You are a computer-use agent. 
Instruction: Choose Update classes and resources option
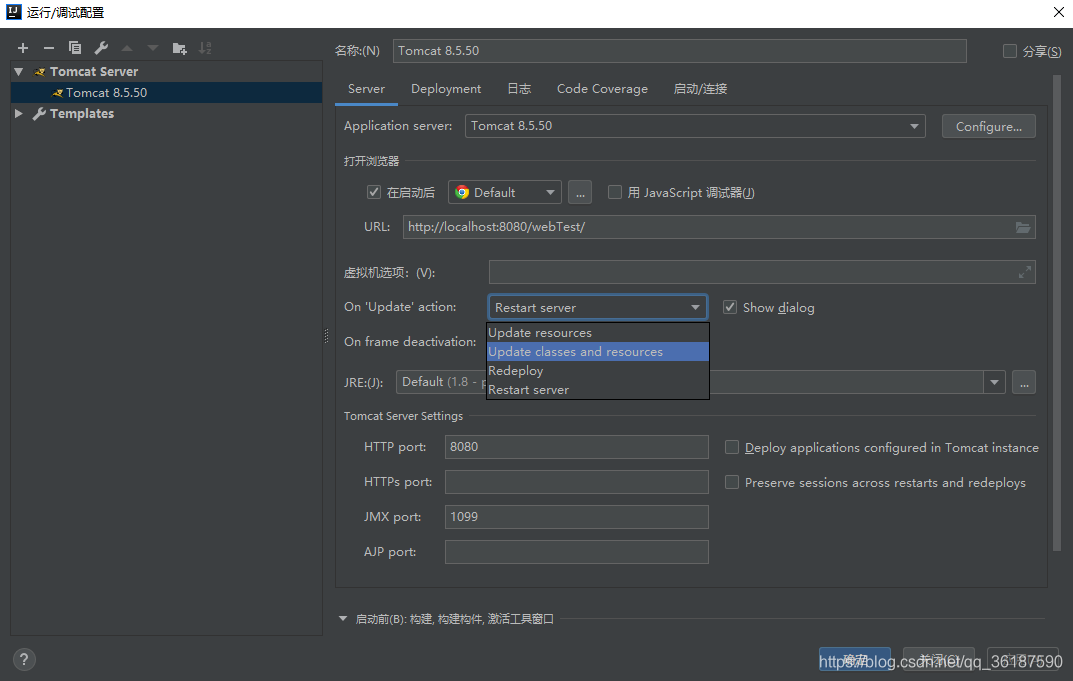(x=597, y=352)
